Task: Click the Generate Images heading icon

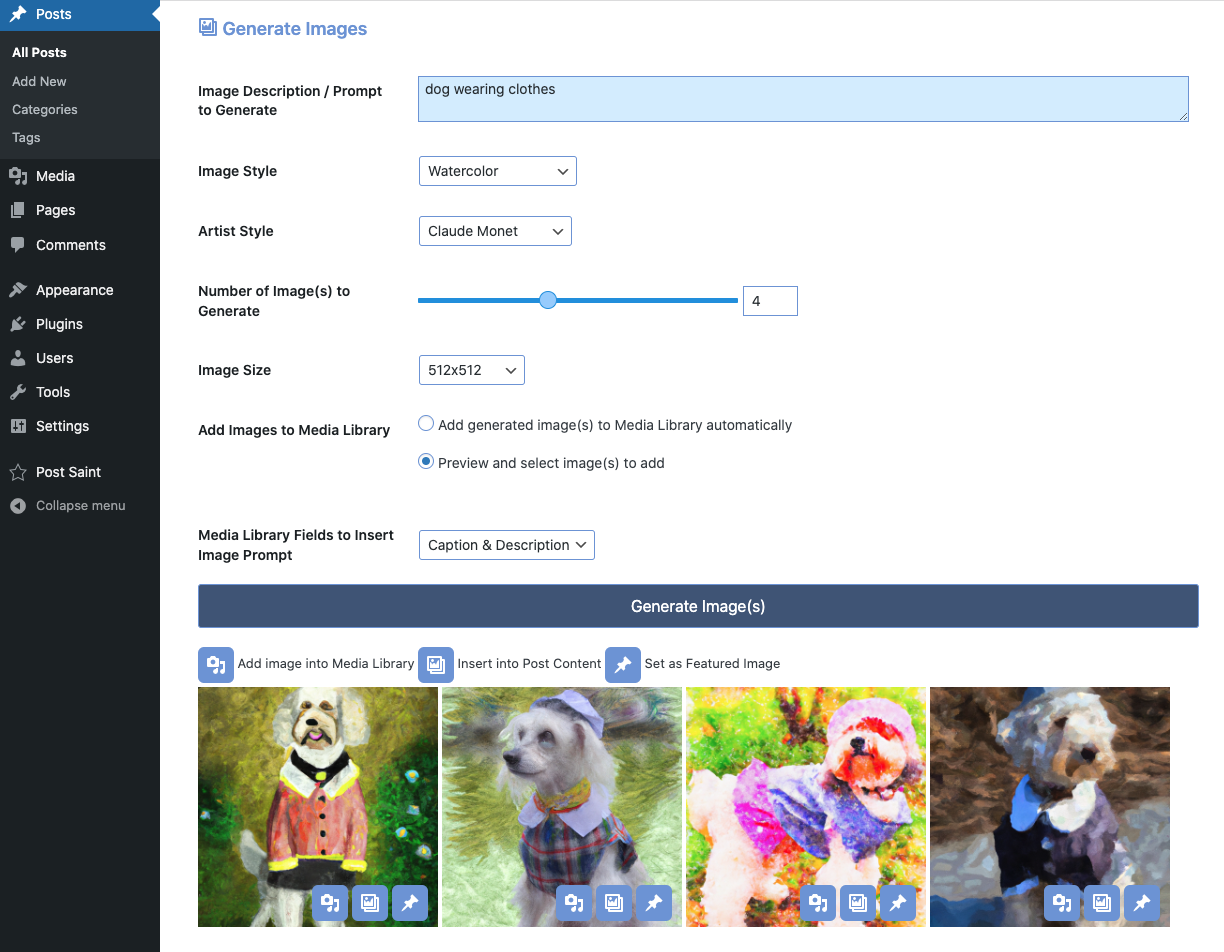Action: (207, 28)
